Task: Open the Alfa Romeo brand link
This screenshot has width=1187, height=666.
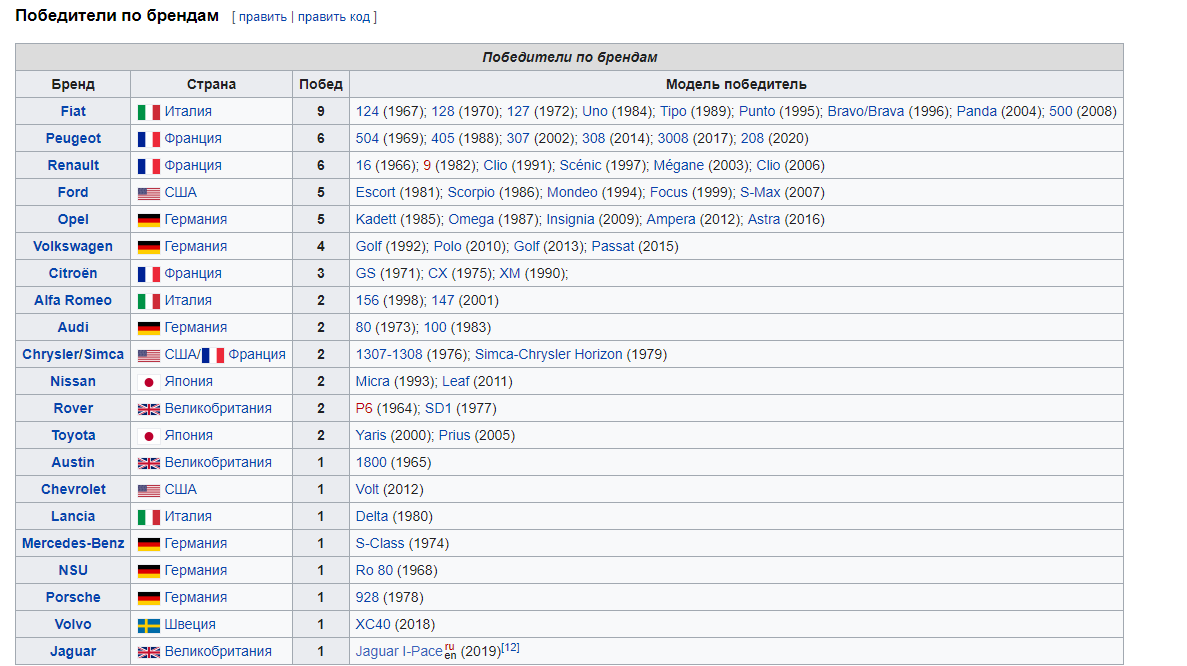Action: [73, 300]
